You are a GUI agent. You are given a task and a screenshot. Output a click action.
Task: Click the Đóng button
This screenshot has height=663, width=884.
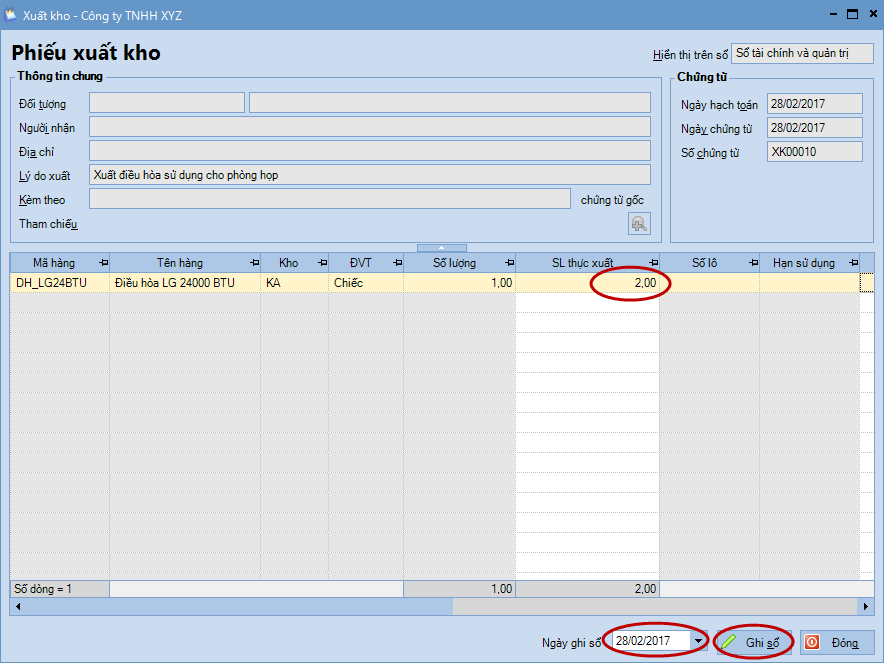[x=837, y=642]
